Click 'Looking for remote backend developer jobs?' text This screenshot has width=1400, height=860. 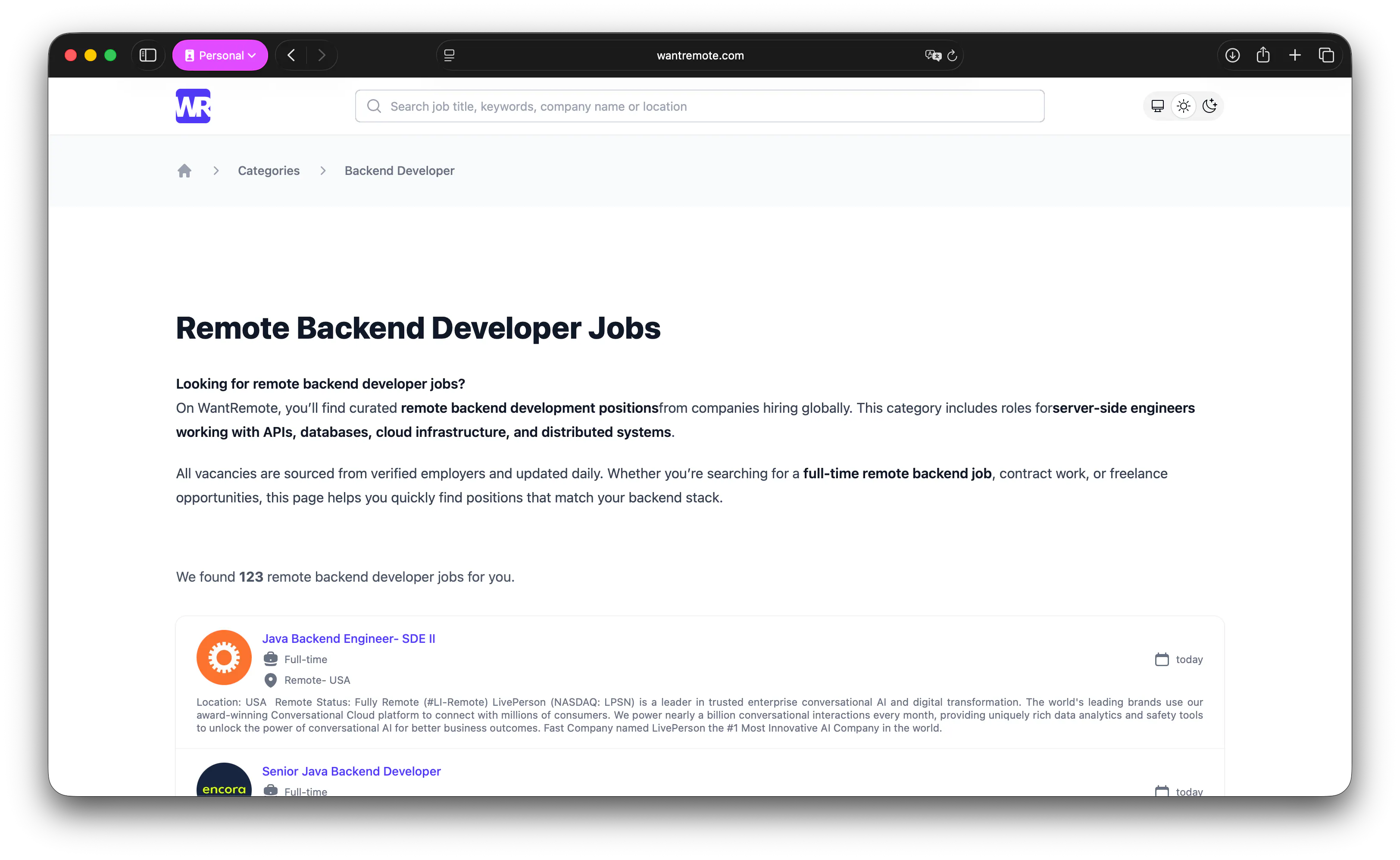click(320, 384)
